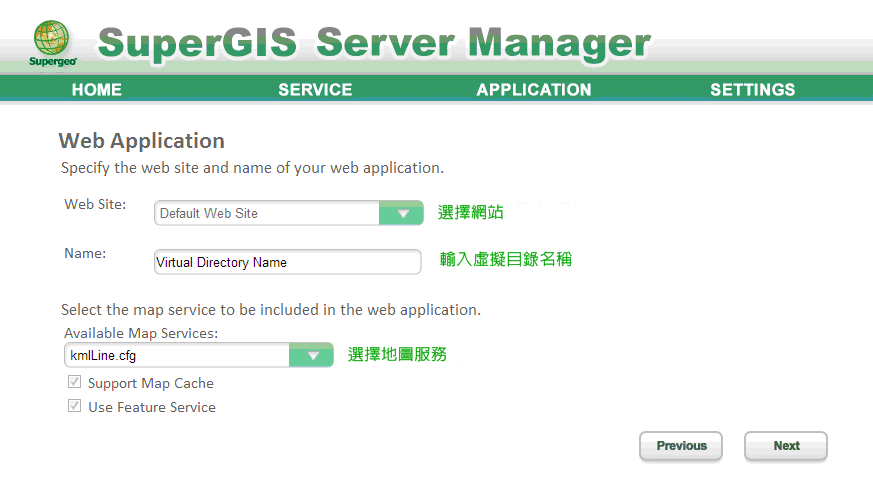Click the 'Use Feature Service' label text
Screen dimensions: 873x482
click(x=152, y=407)
